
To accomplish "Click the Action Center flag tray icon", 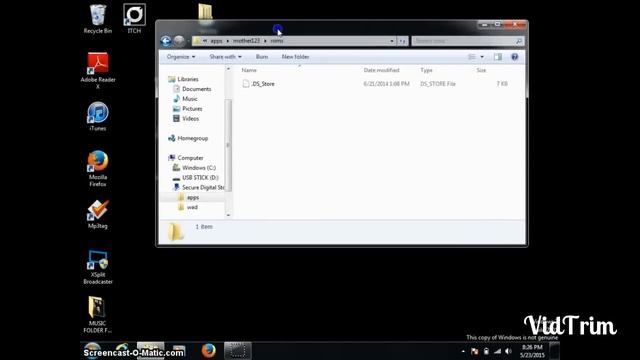I will point(474,351).
